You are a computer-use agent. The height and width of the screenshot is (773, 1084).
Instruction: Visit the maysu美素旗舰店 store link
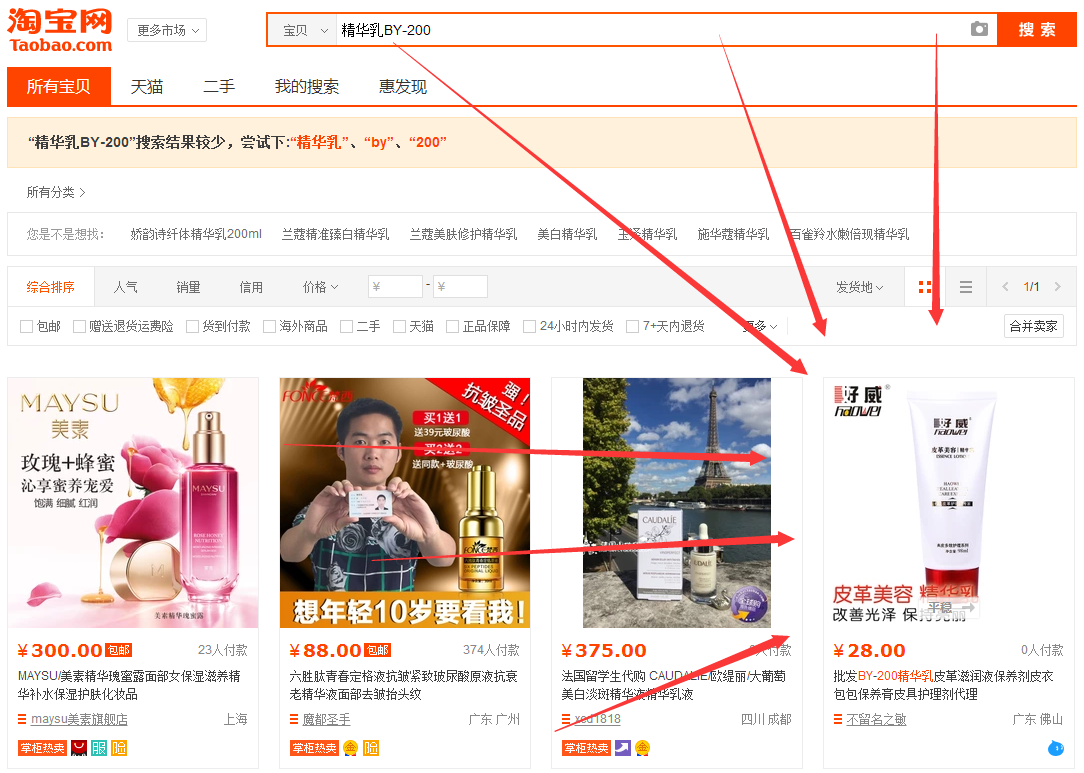[80, 720]
